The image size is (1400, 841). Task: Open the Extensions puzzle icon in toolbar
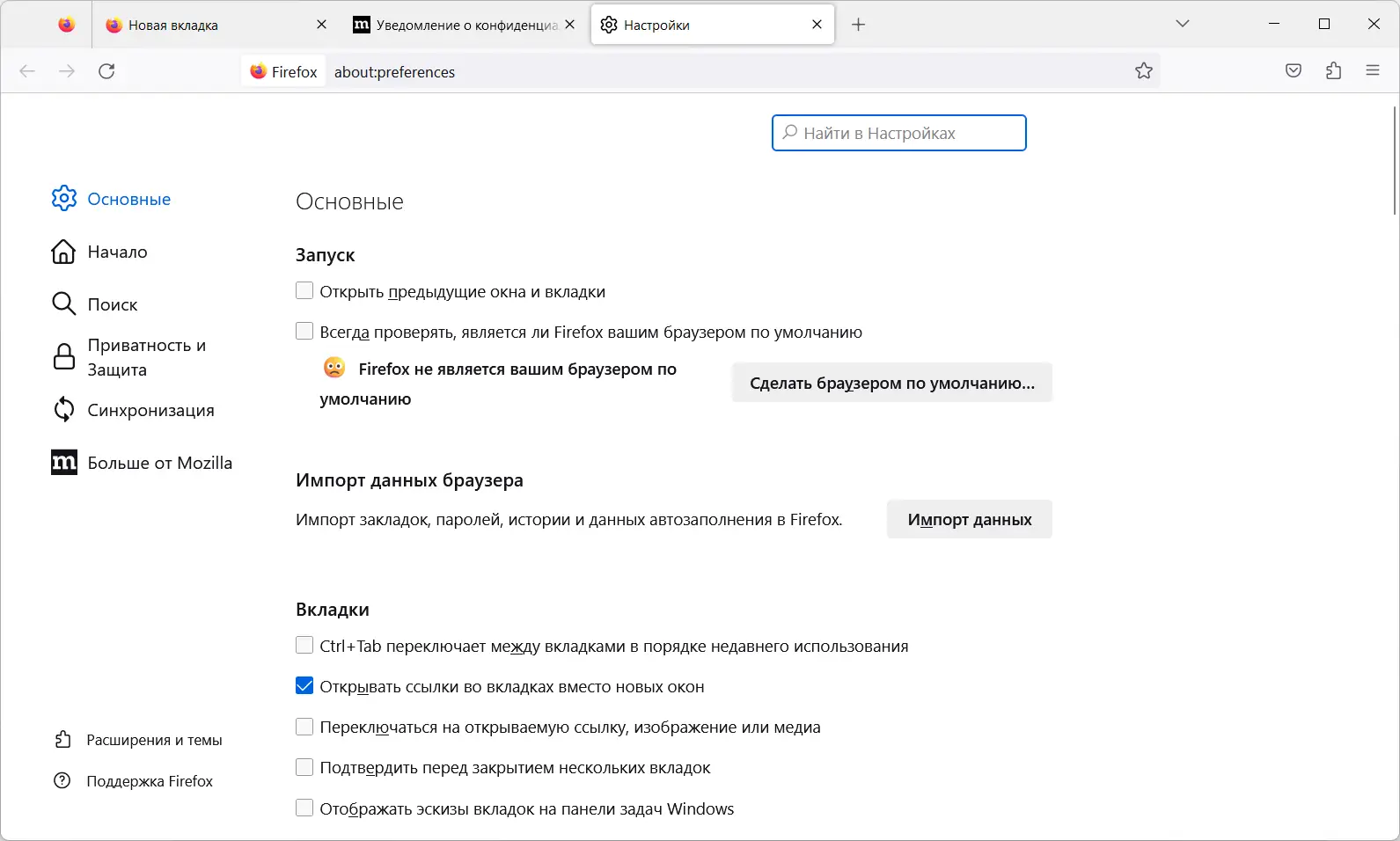coord(1333,71)
